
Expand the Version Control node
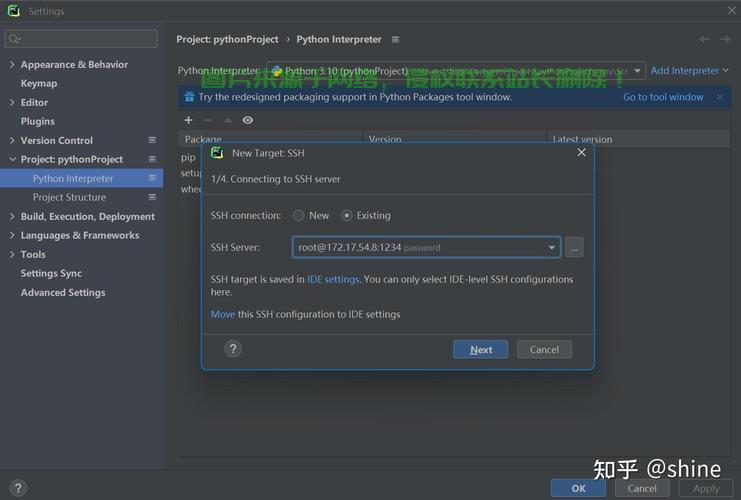pyautogui.click(x=12, y=140)
